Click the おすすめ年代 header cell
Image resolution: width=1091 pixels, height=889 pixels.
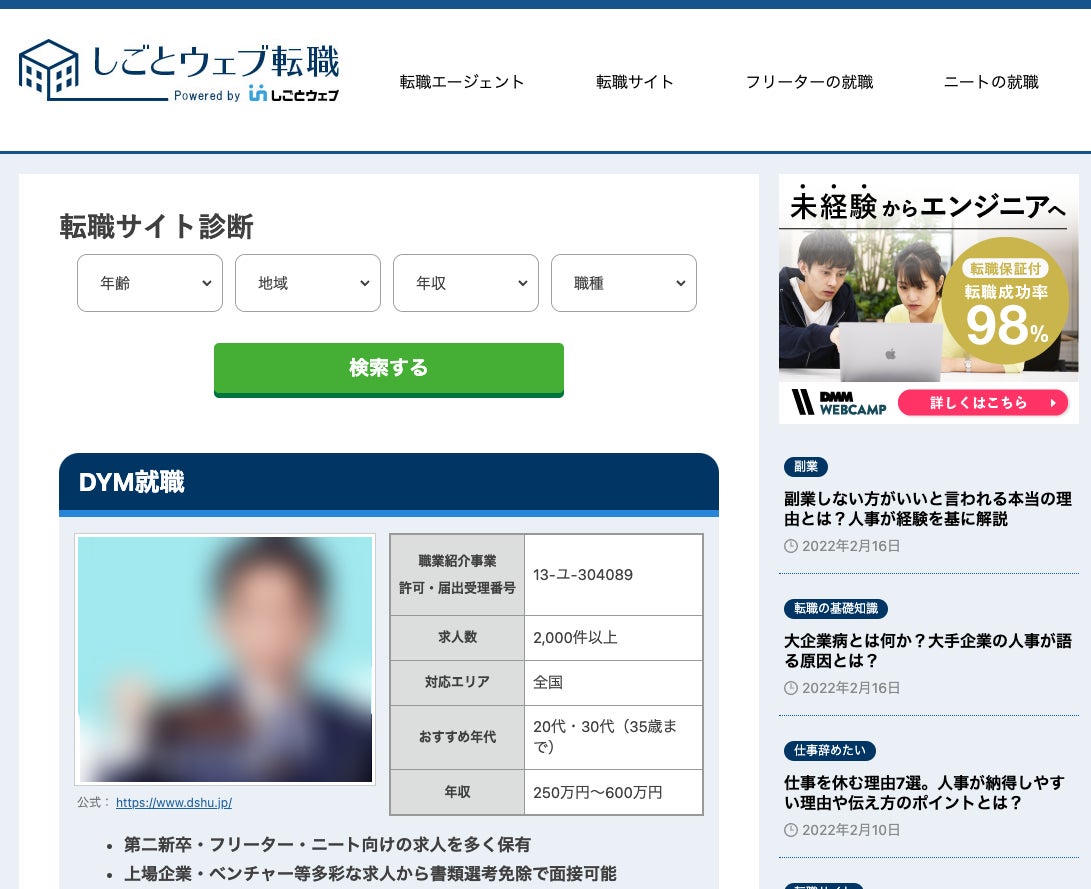(457, 737)
